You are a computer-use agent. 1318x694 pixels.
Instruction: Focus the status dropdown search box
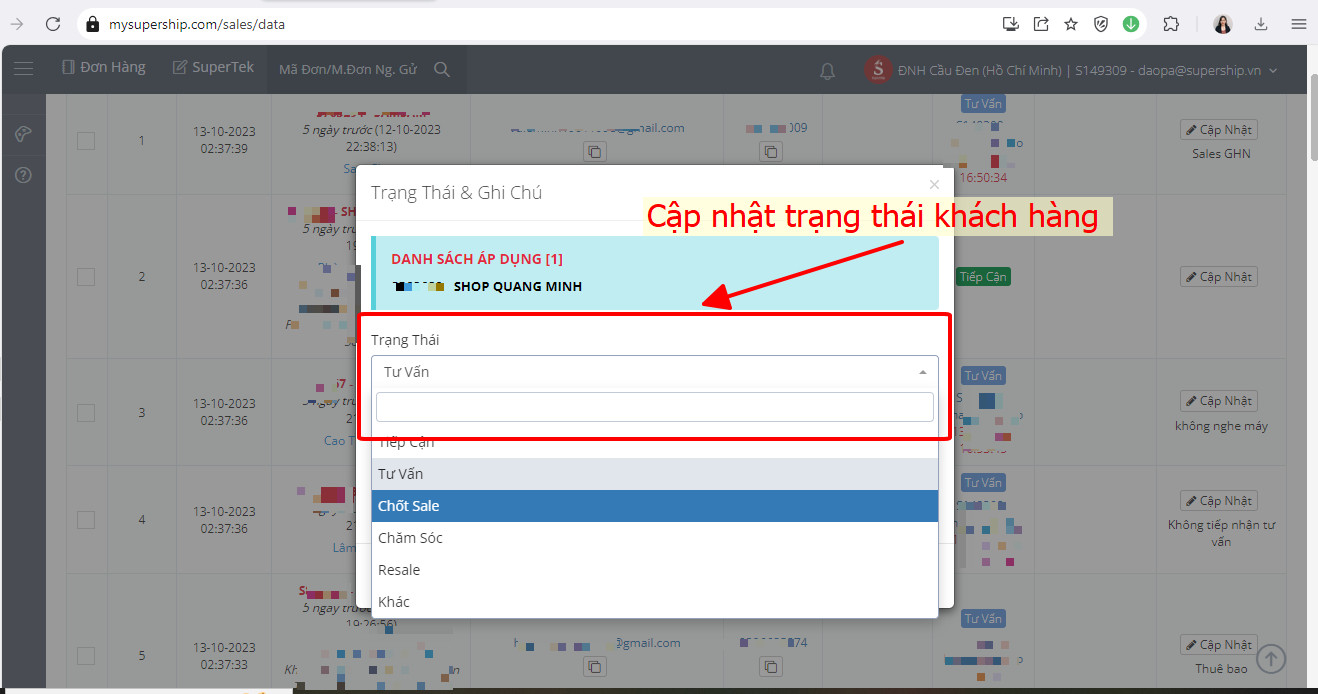(x=654, y=407)
